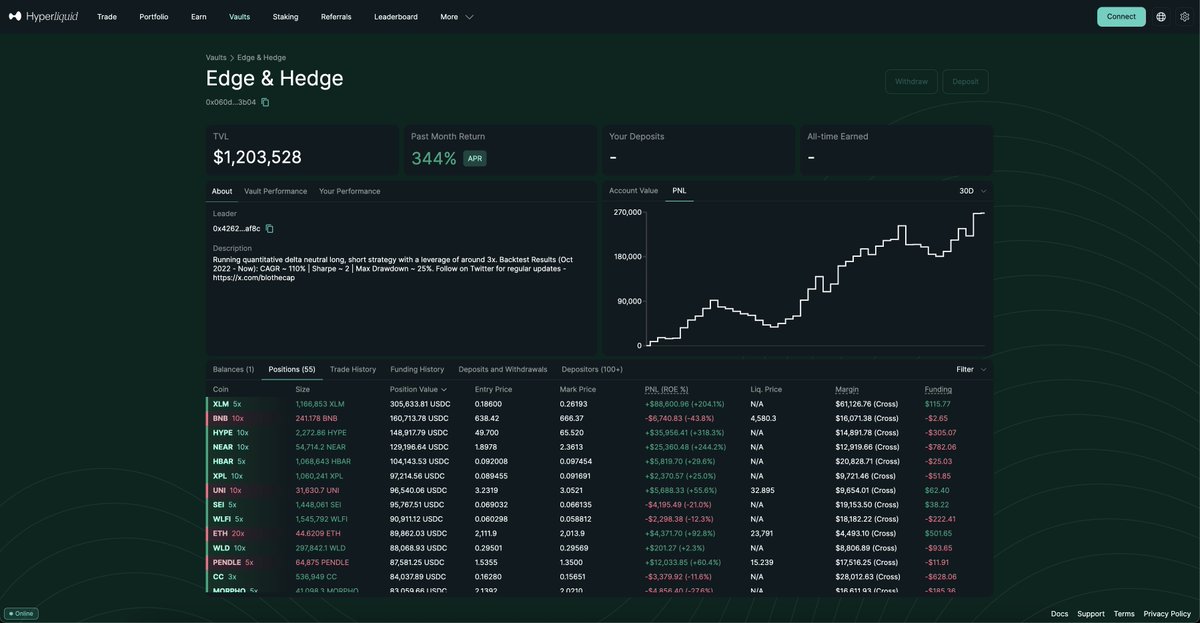Go to the Staking page

coord(286,17)
